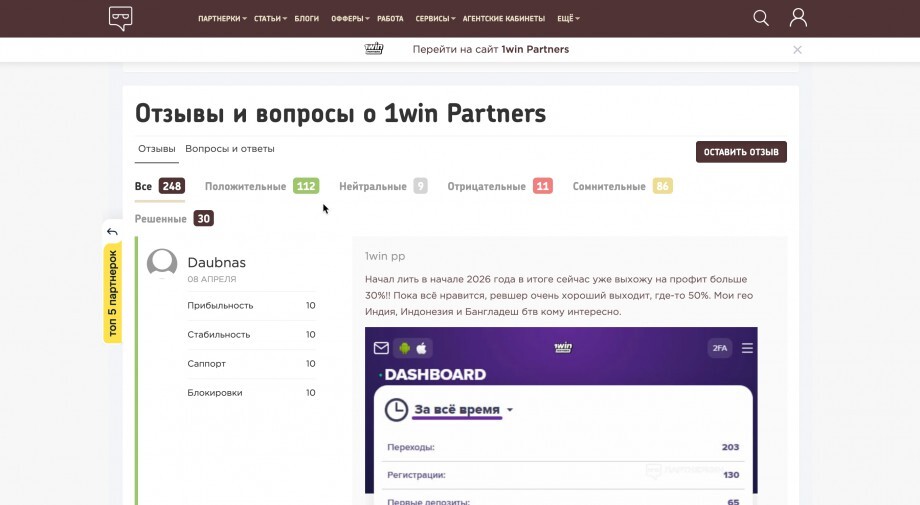Image resolution: width=920 pixels, height=505 pixels.
Task: Open the dashboard screenshot image
Action: coord(561,415)
